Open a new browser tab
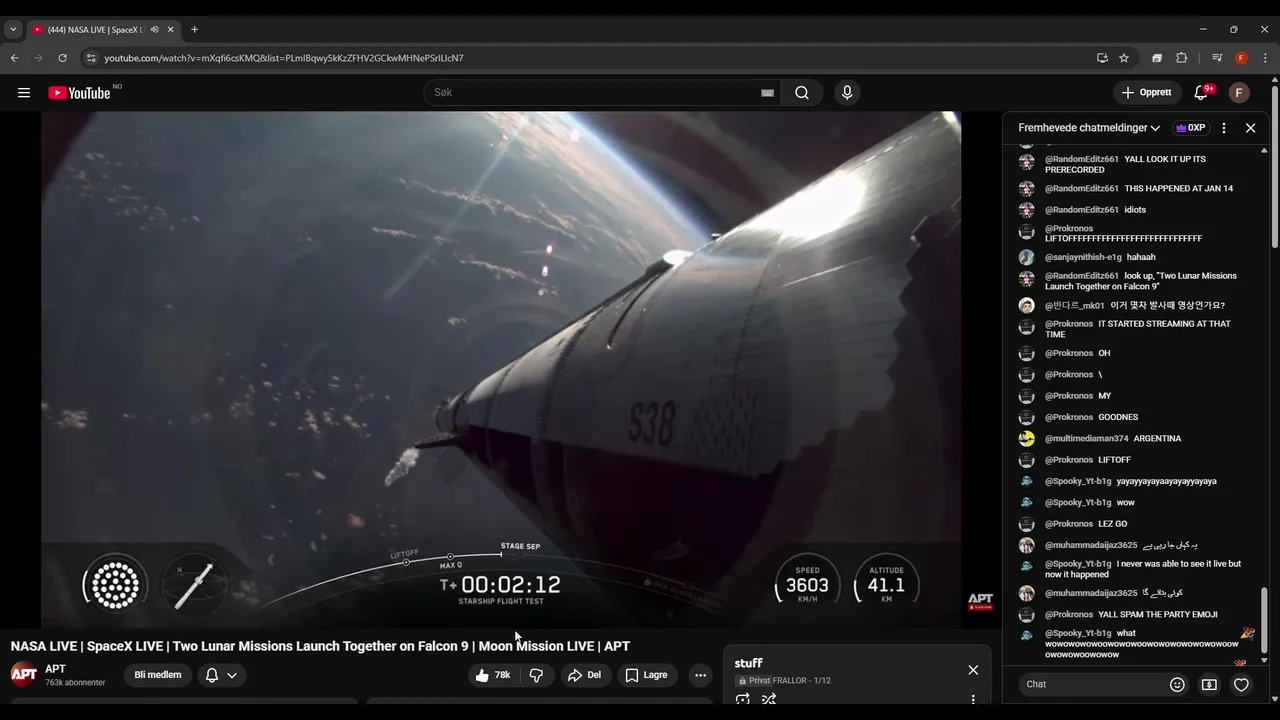 point(194,30)
